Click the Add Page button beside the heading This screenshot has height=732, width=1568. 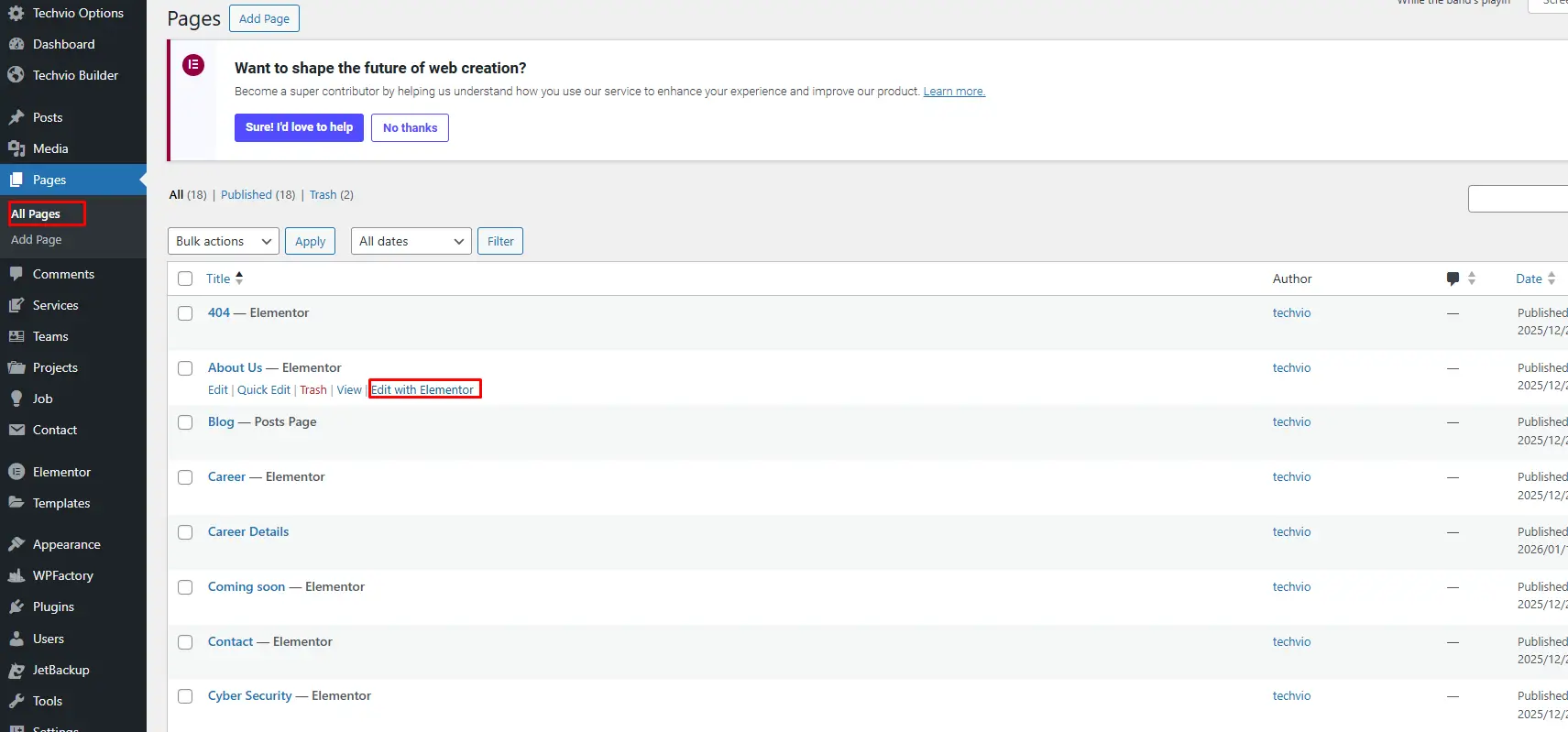point(264,18)
